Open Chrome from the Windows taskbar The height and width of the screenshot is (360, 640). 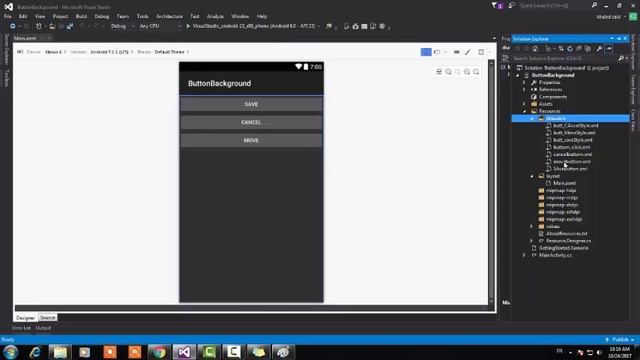(x=159, y=352)
